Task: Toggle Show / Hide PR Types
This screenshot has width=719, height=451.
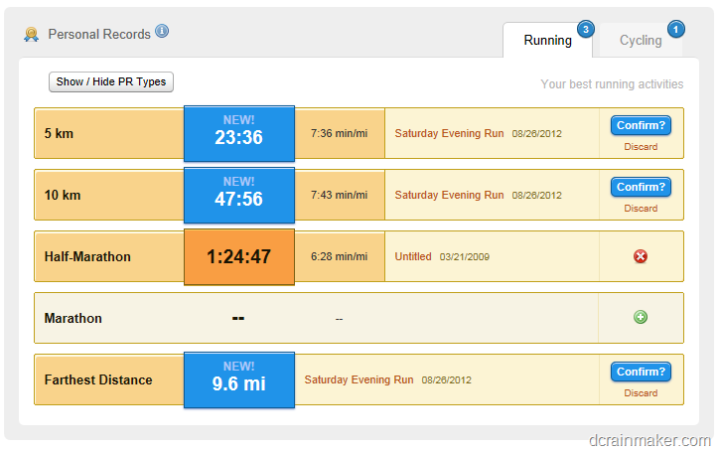Action: pos(111,82)
